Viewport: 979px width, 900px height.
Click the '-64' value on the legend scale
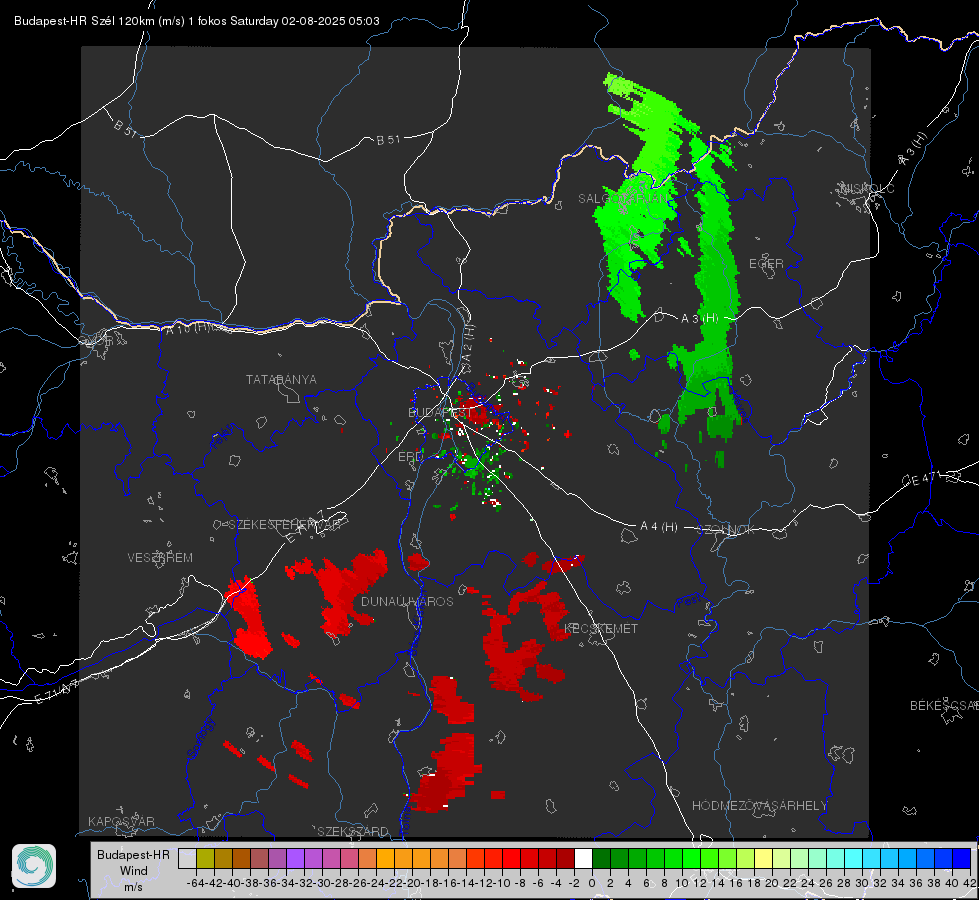pos(196,883)
